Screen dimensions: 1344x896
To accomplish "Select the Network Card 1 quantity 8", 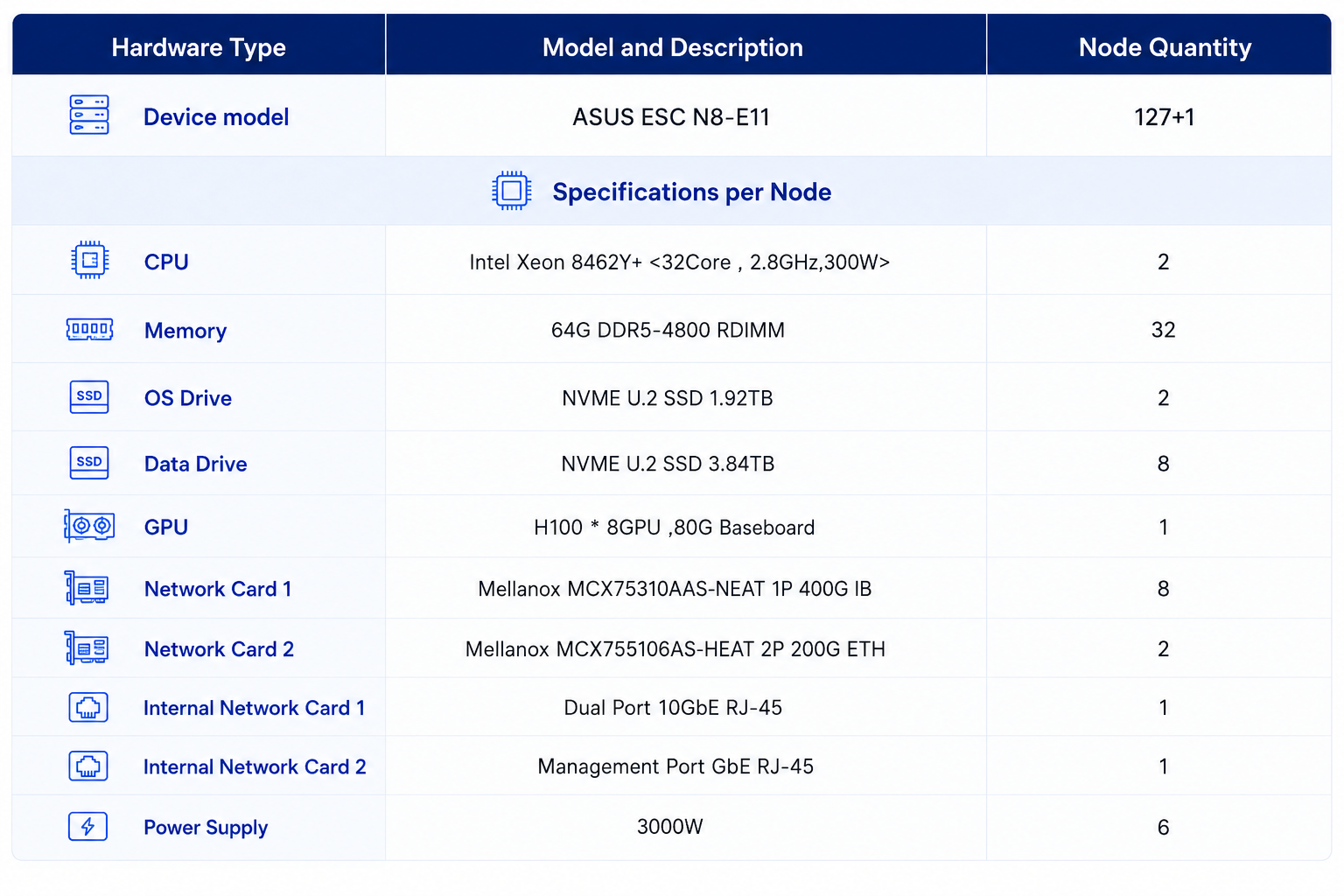I will pos(1163,589).
